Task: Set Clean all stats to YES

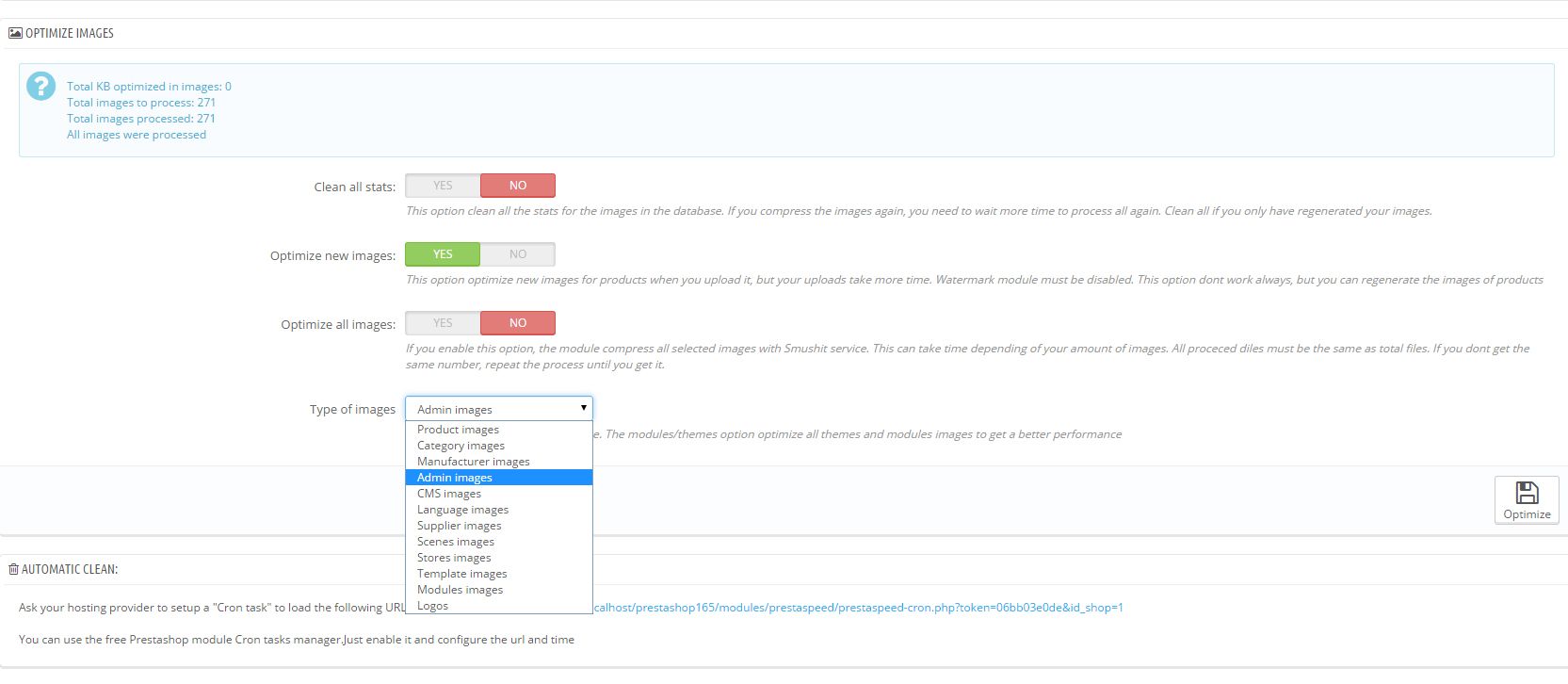Action: click(x=443, y=186)
